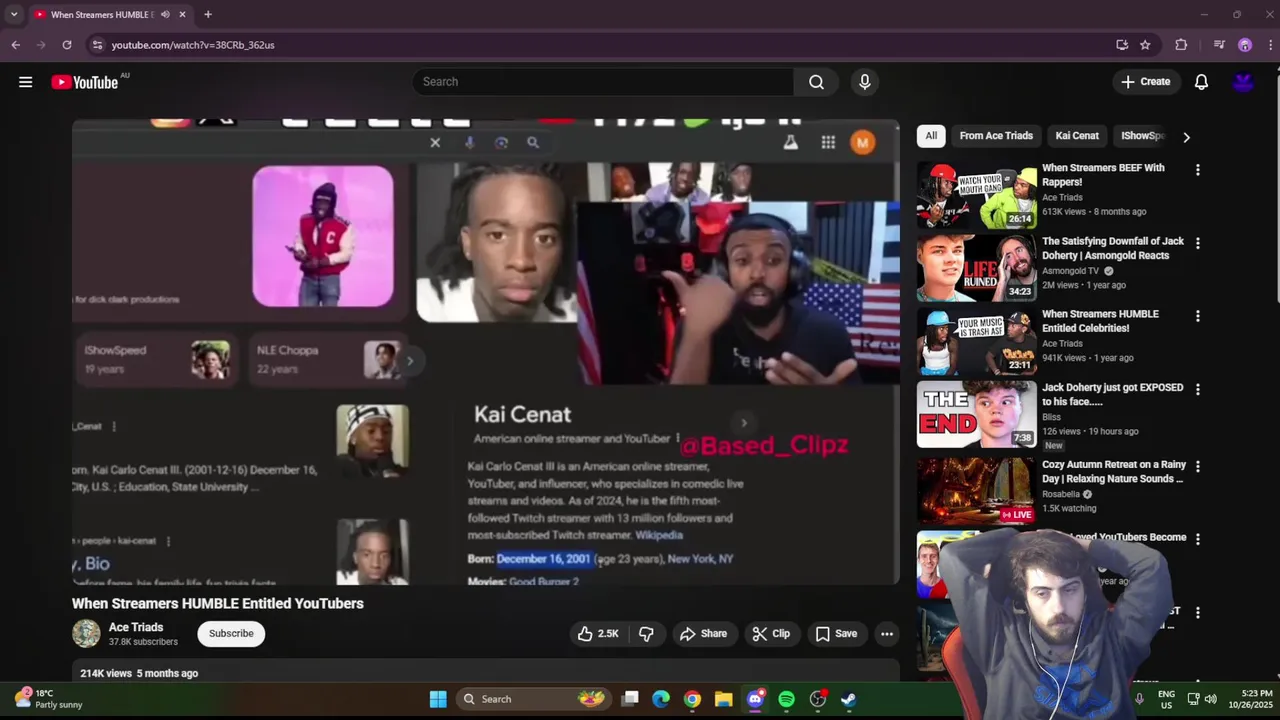The width and height of the screenshot is (1280, 720).
Task: Open options for When Streamers BEEF With Rappers
Action: pyautogui.click(x=1197, y=170)
